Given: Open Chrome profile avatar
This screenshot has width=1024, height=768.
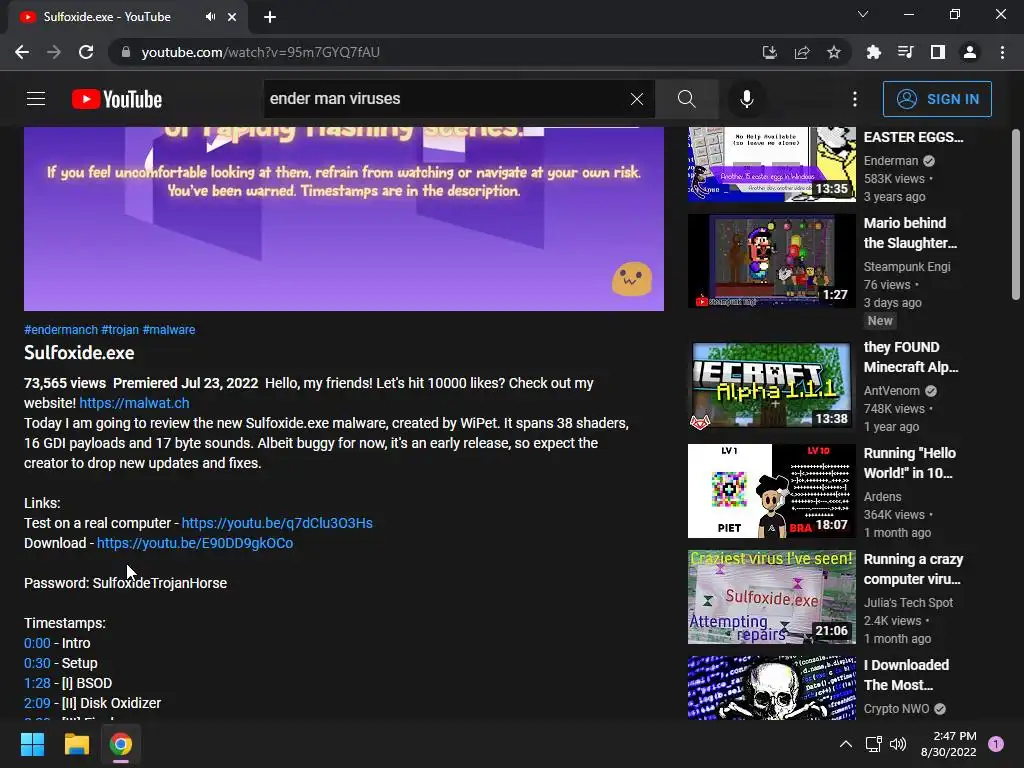Looking at the screenshot, I should coord(970,52).
